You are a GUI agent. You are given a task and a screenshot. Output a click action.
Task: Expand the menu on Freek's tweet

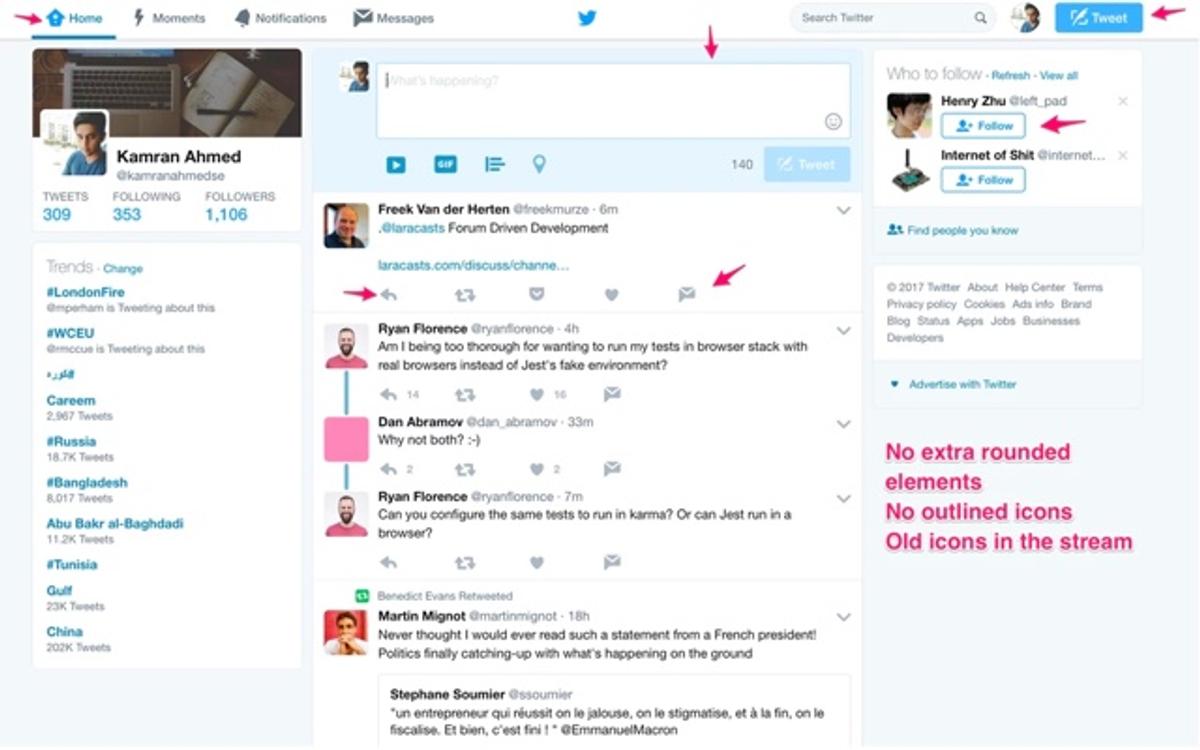843,210
